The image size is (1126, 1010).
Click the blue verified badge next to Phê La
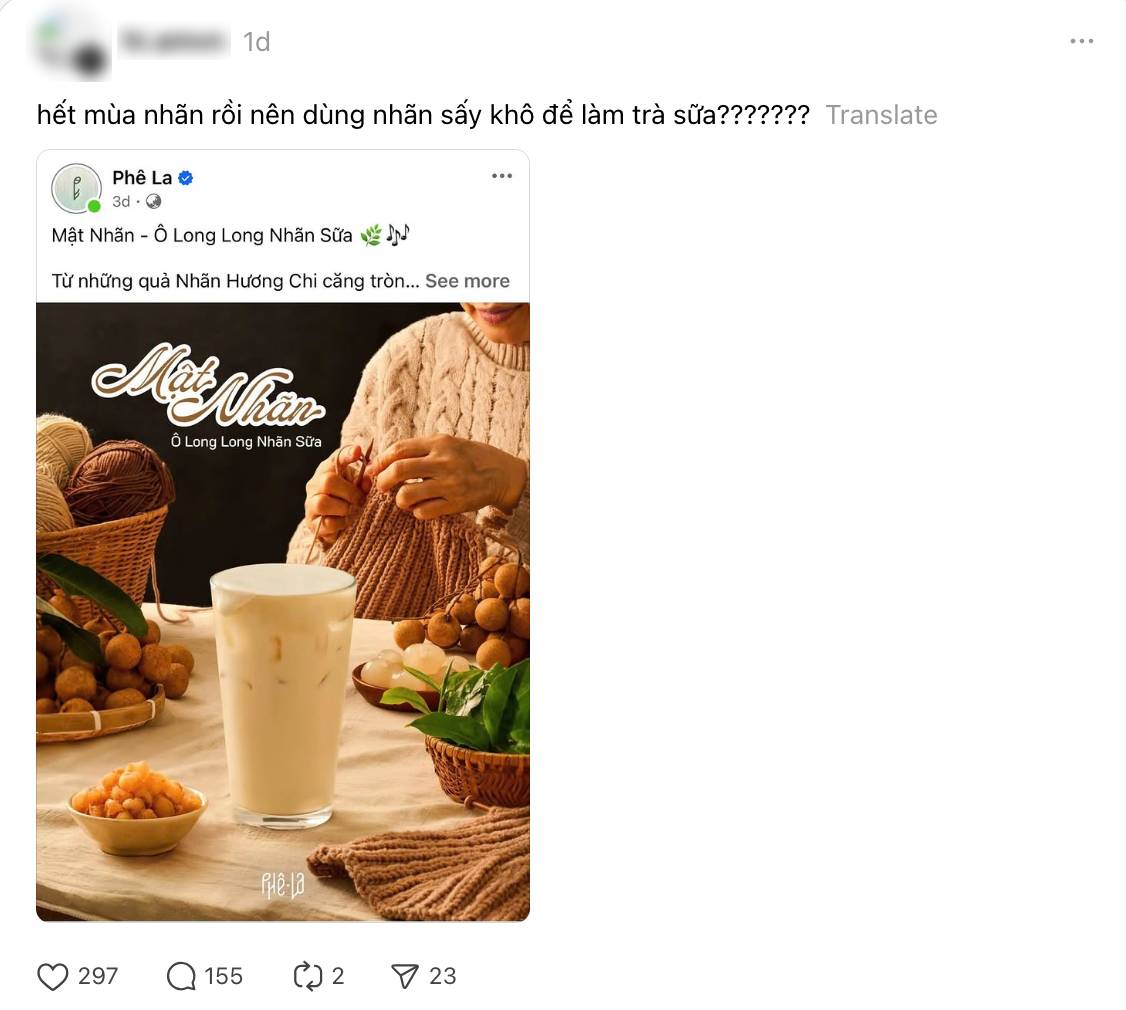pos(185,178)
